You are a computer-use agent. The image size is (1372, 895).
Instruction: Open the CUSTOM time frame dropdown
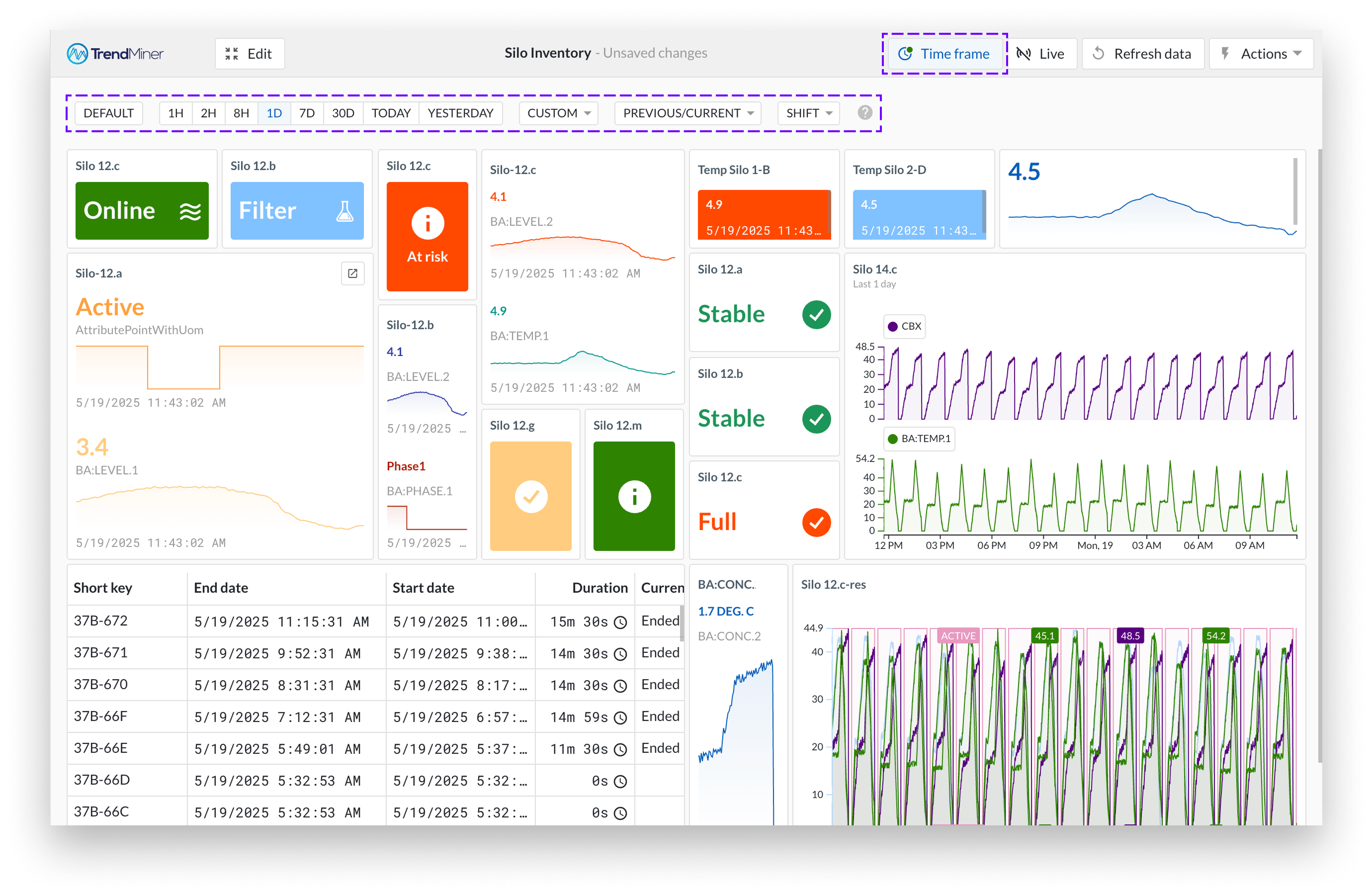point(558,113)
